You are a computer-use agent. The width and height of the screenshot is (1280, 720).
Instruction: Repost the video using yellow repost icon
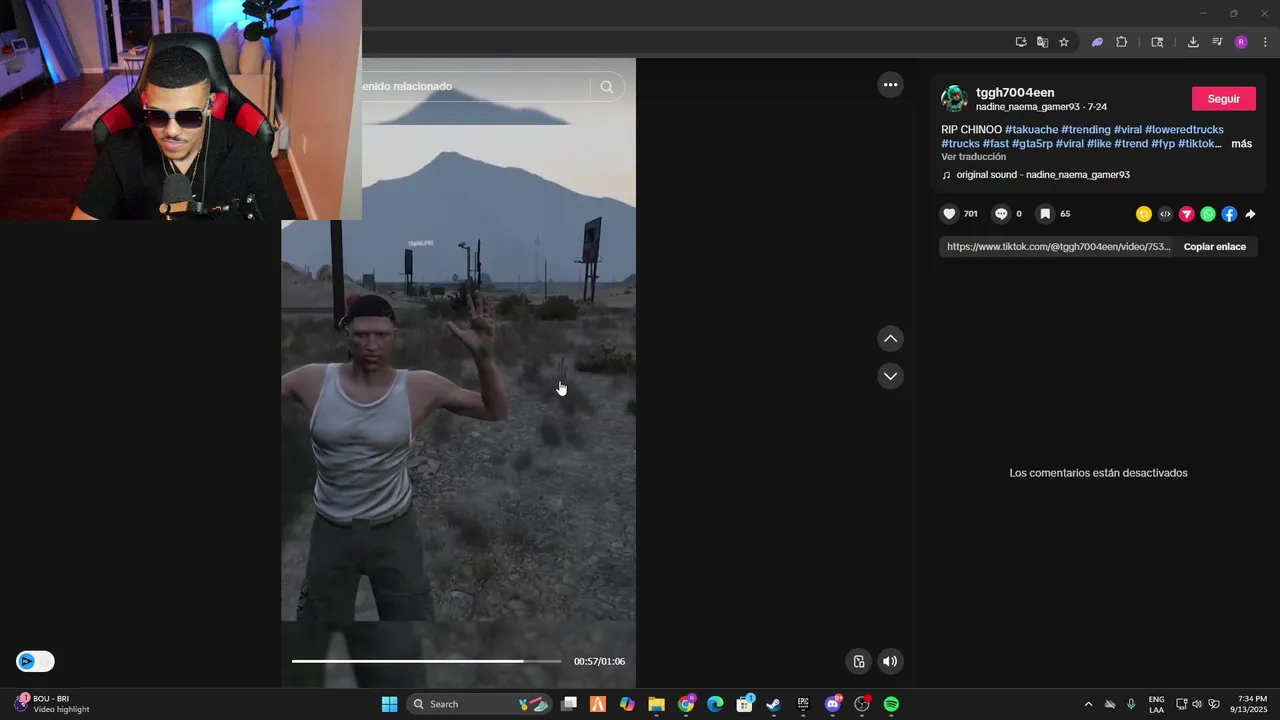1144,214
